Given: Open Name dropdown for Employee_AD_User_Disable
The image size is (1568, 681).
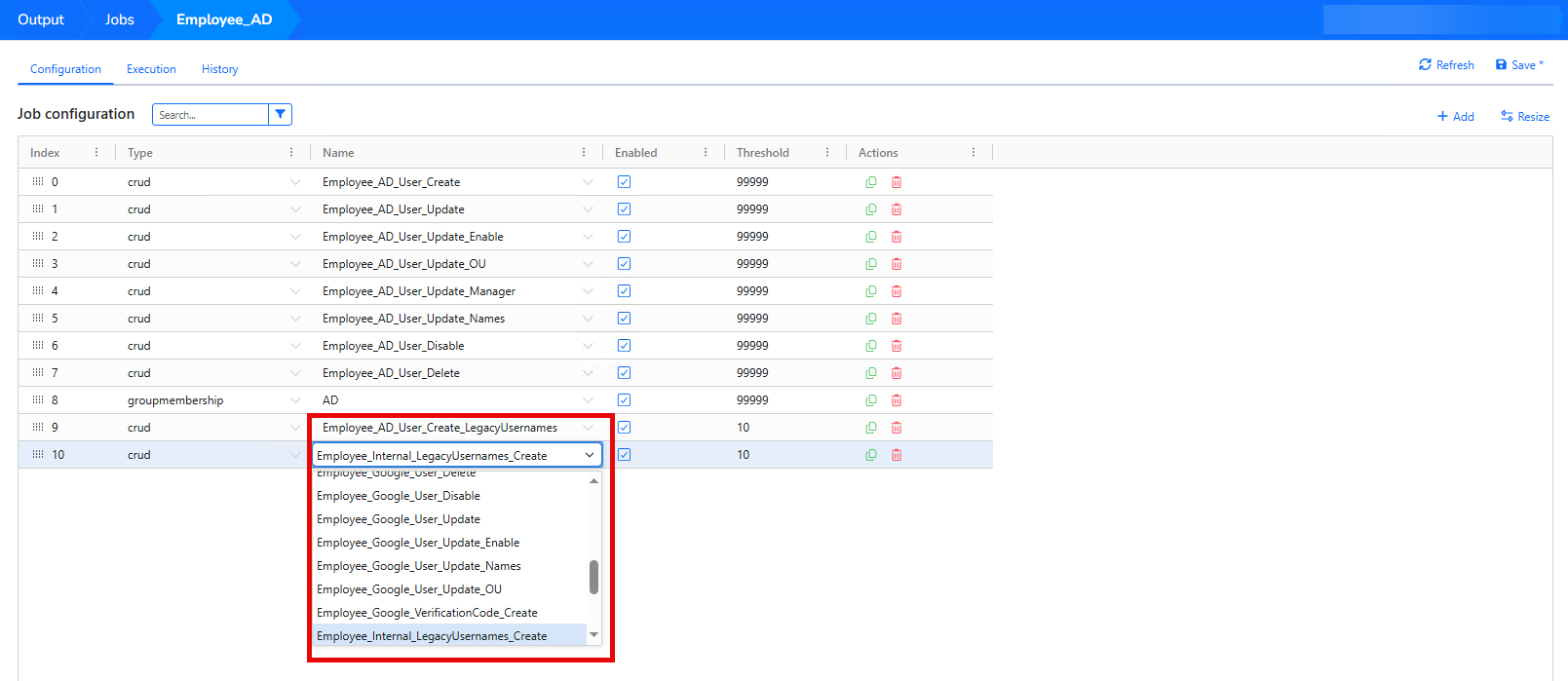Looking at the screenshot, I should click(x=588, y=346).
